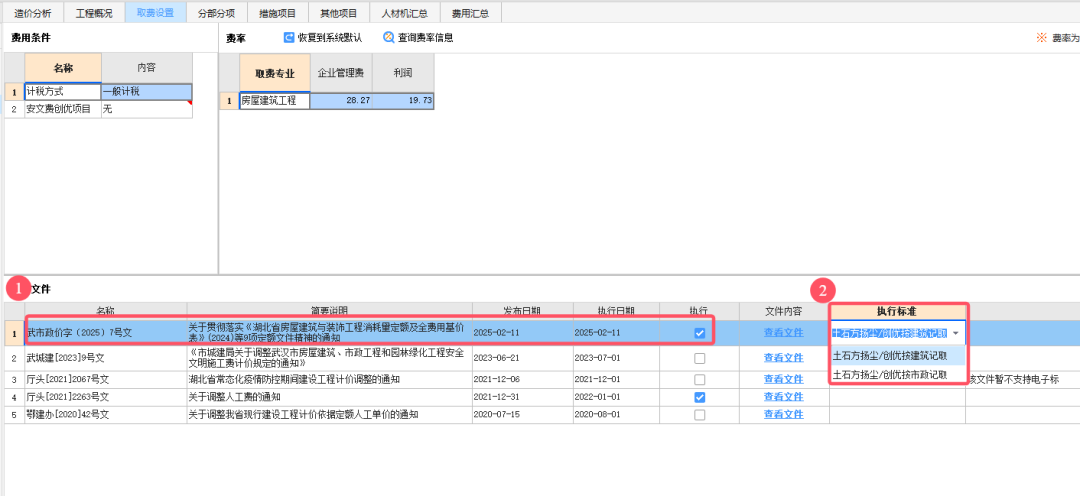
Task: Click description 湖北省常态化疫情防控期间建设工程计价调整的通知
Action: pyautogui.click(x=294, y=380)
